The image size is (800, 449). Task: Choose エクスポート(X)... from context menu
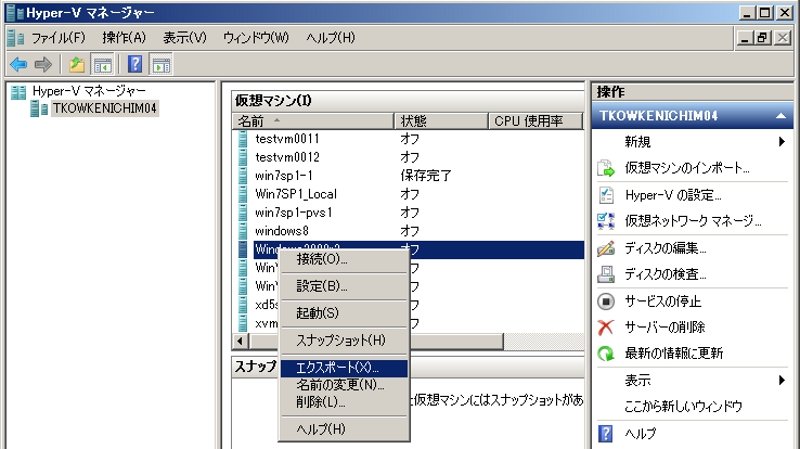click(343, 368)
